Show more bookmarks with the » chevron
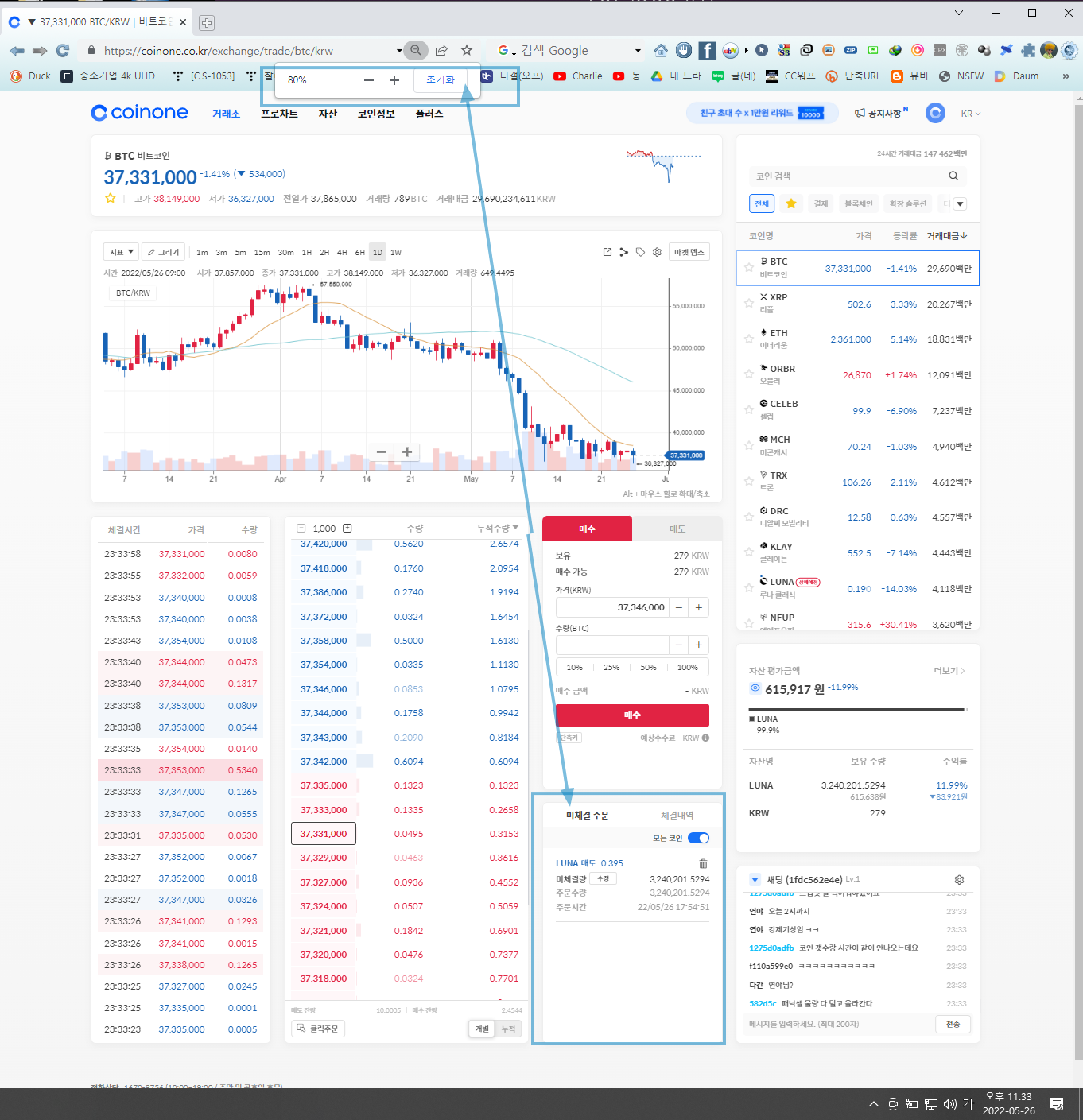The height and width of the screenshot is (1120, 1083). [x=1066, y=76]
